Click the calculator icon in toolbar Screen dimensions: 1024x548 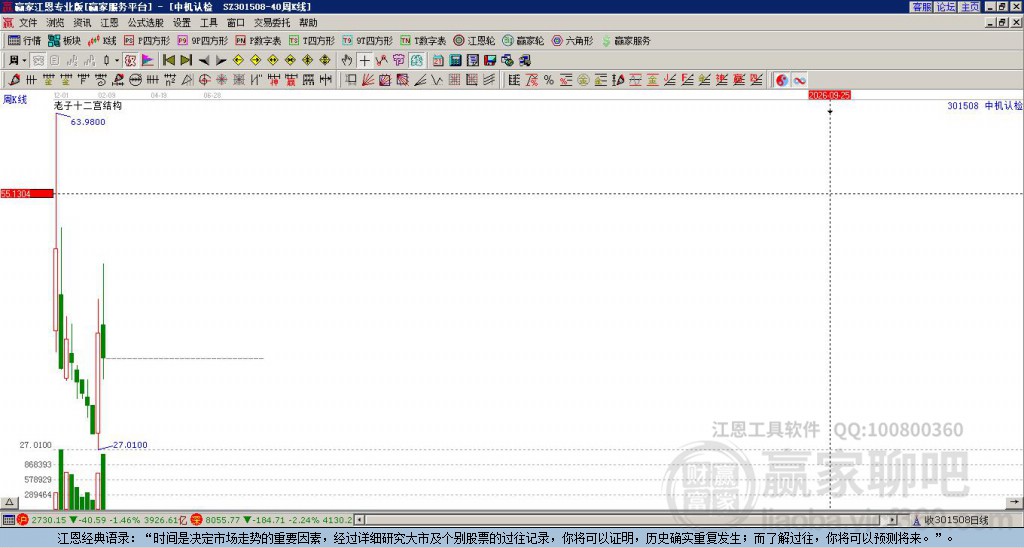(455, 61)
